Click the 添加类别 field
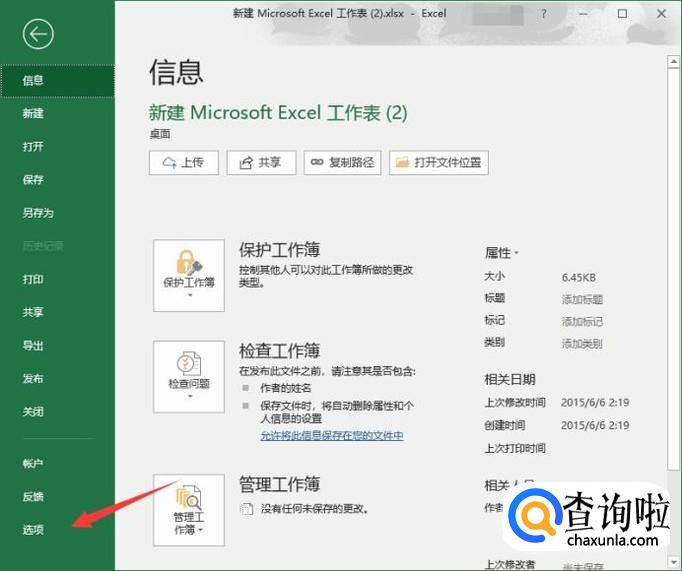The height and width of the screenshot is (571, 682). coord(582,344)
